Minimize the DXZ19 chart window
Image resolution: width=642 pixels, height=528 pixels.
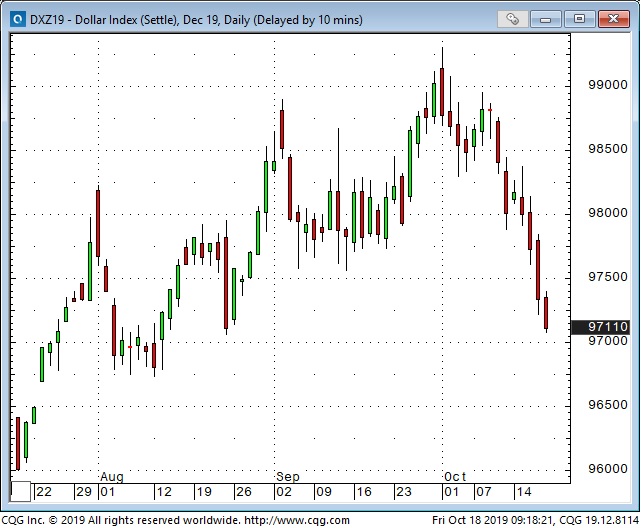pyautogui.click(x=546, y=19)
